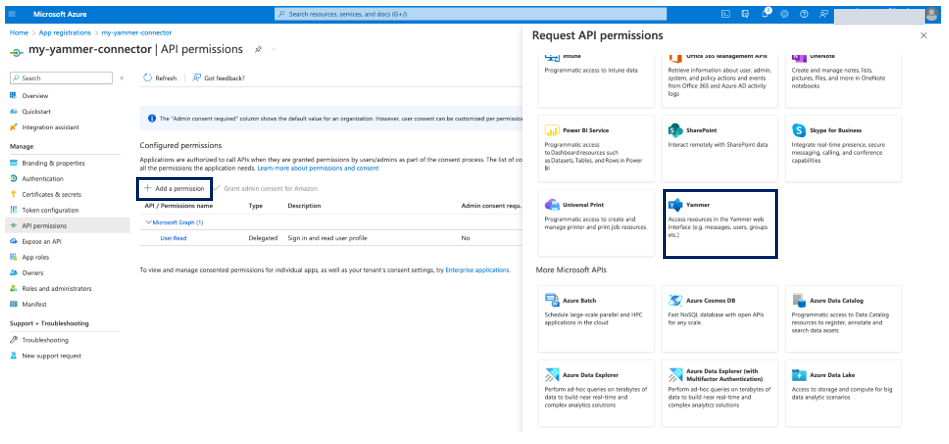949x444 pixels.
Task: Open my-yammer-connector breadcrumb link
Action: pyautogui.click(x=136, y=33)
